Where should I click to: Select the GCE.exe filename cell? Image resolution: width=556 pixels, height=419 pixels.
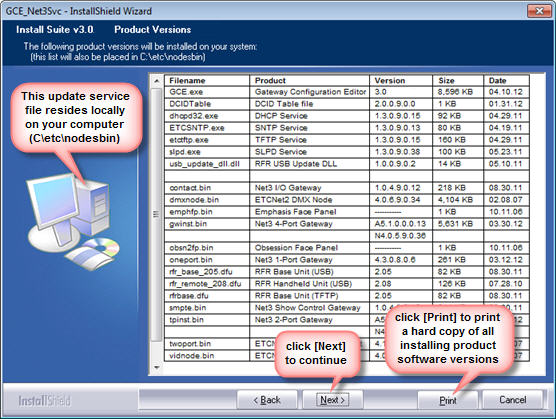click(x=207, y=92)
